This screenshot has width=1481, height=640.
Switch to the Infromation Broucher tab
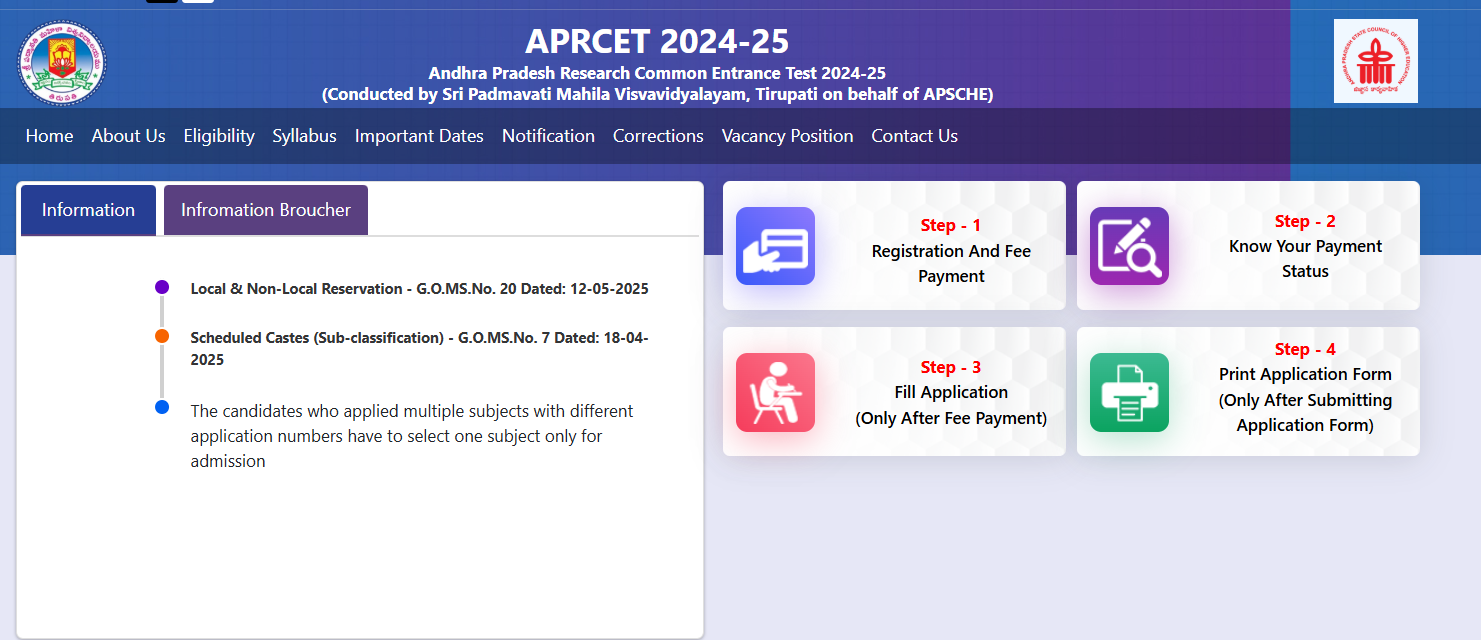pyautogui.click(x=265, y=210)
